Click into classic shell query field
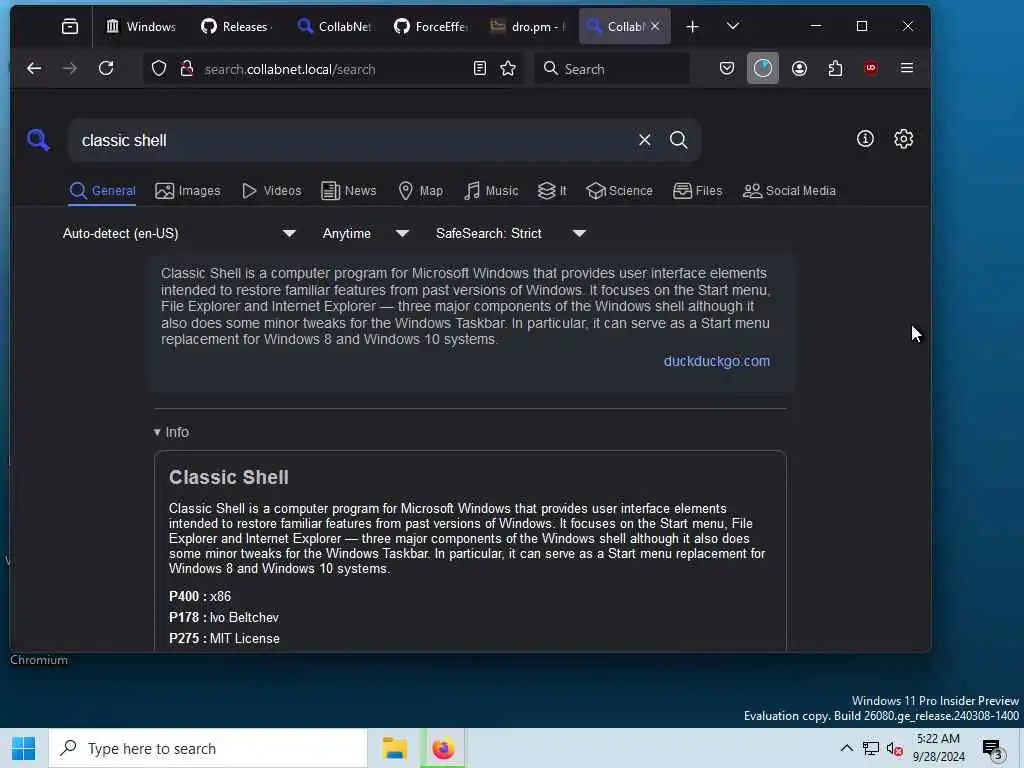Image resolution: width=1024 pixels, height=768 pixels. click(353, 140)
